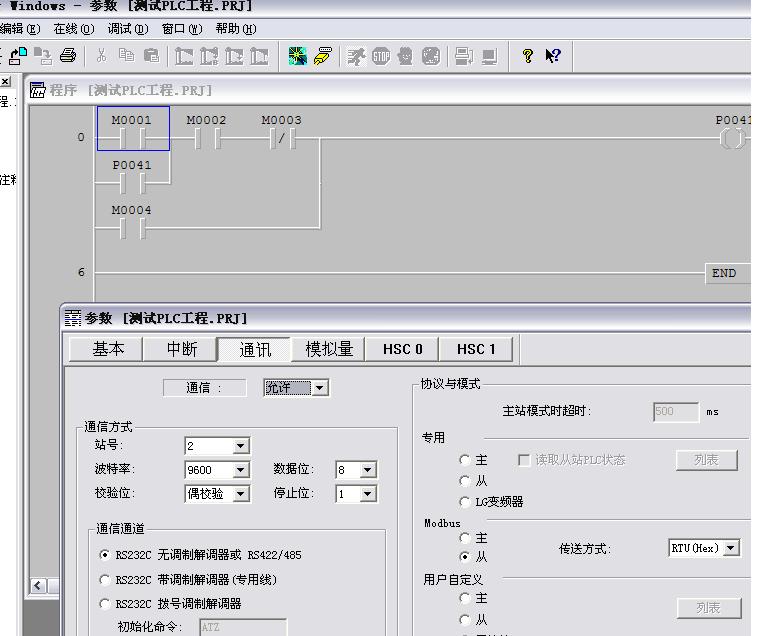Click the Cut scissors icon
The width and height of the screenshot is (761, 636).
pyautogui.click(x=101, y=56)
